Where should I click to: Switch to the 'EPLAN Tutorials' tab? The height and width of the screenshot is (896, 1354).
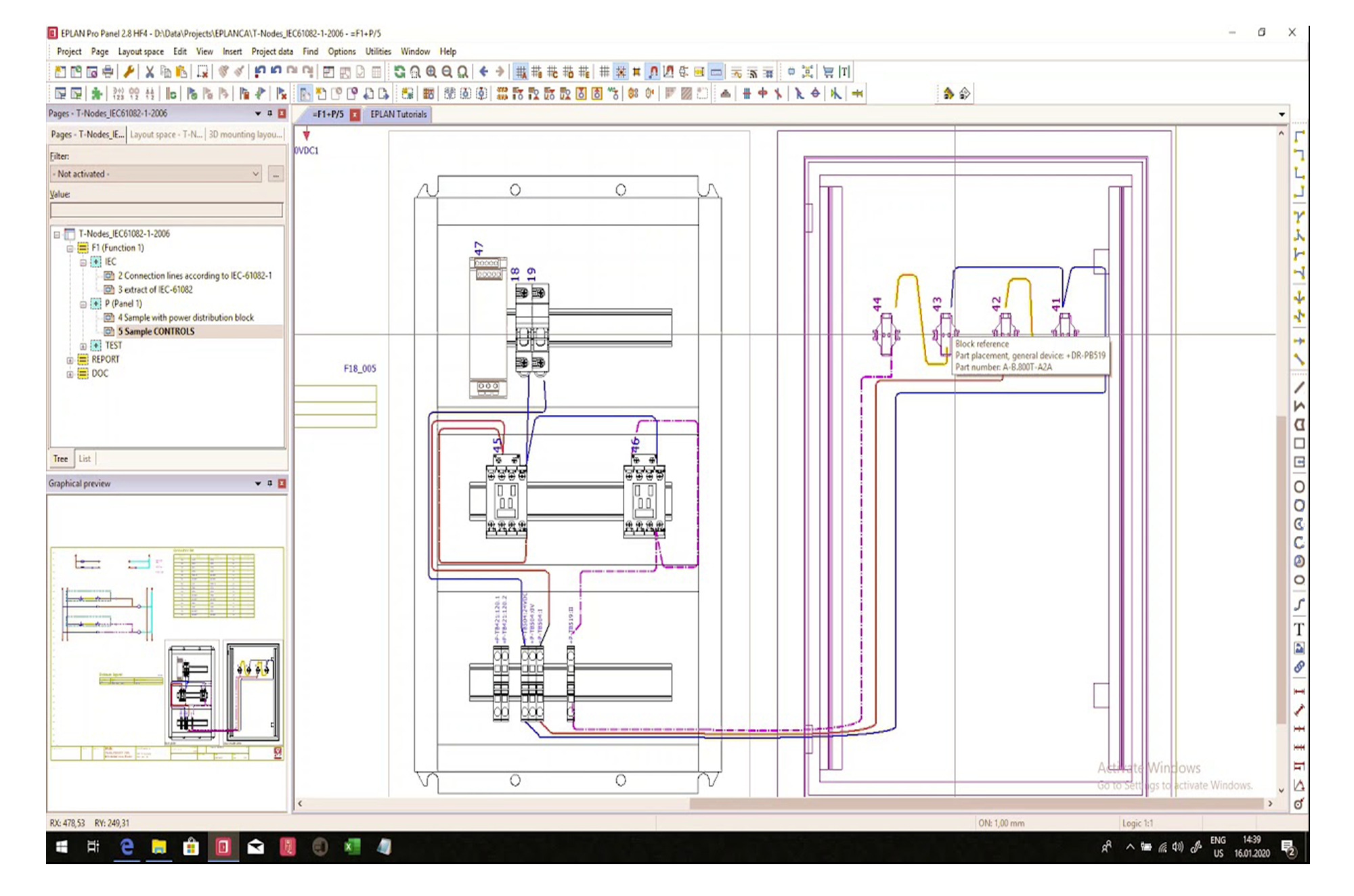[397, 114]
